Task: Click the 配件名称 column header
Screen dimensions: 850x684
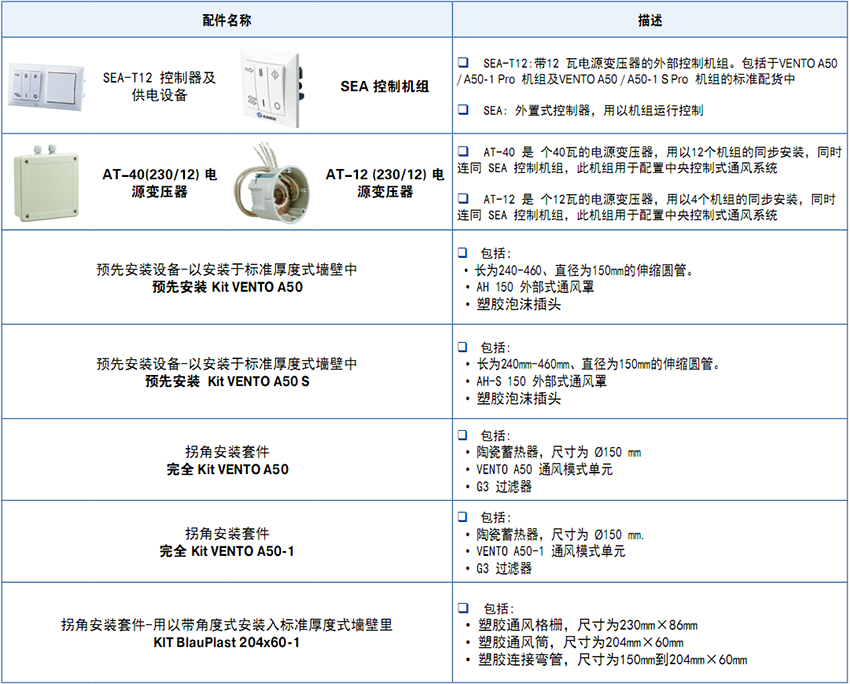Action: coord(226,20)
